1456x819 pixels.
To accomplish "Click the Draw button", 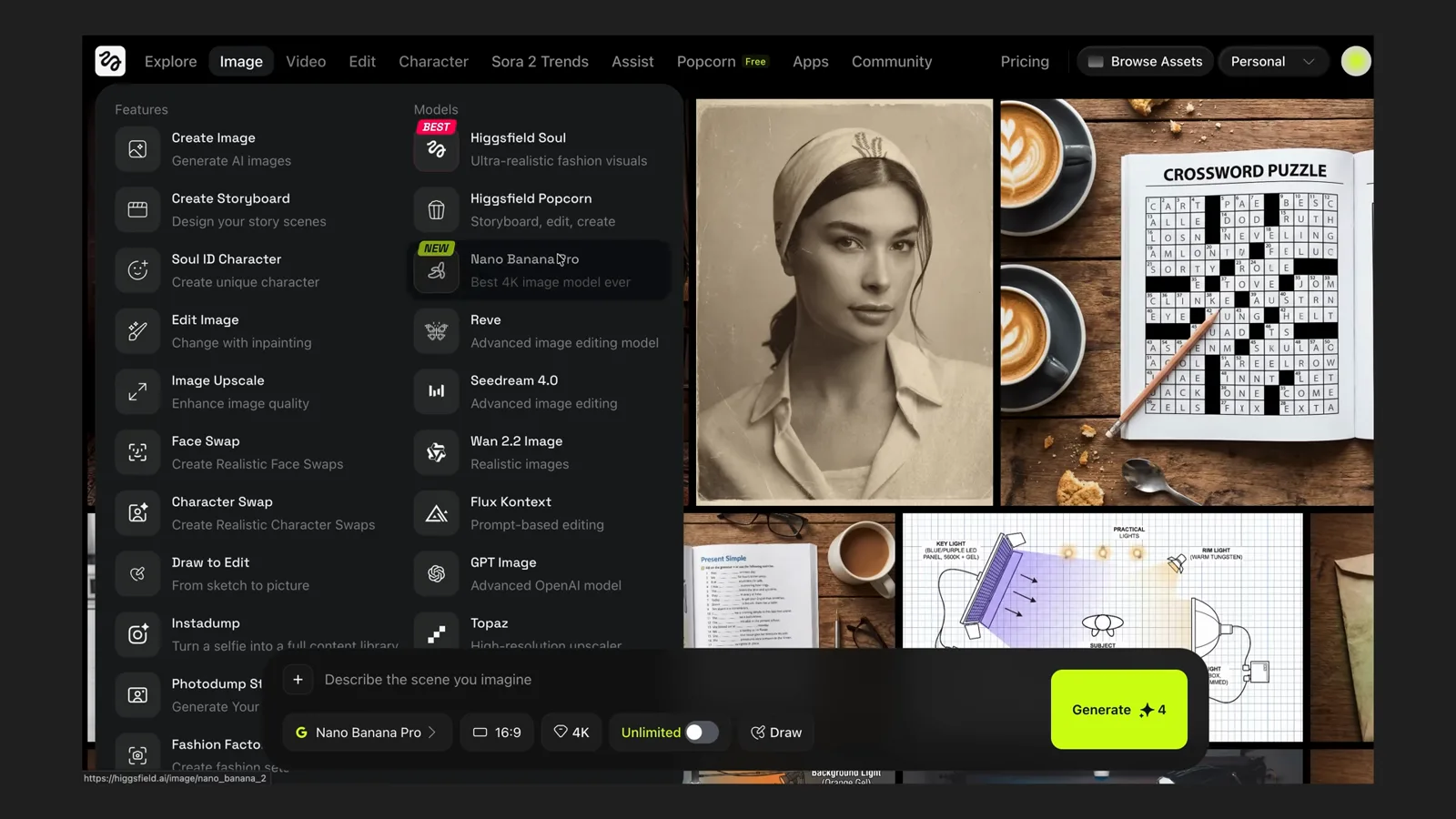I will (776, 733).
